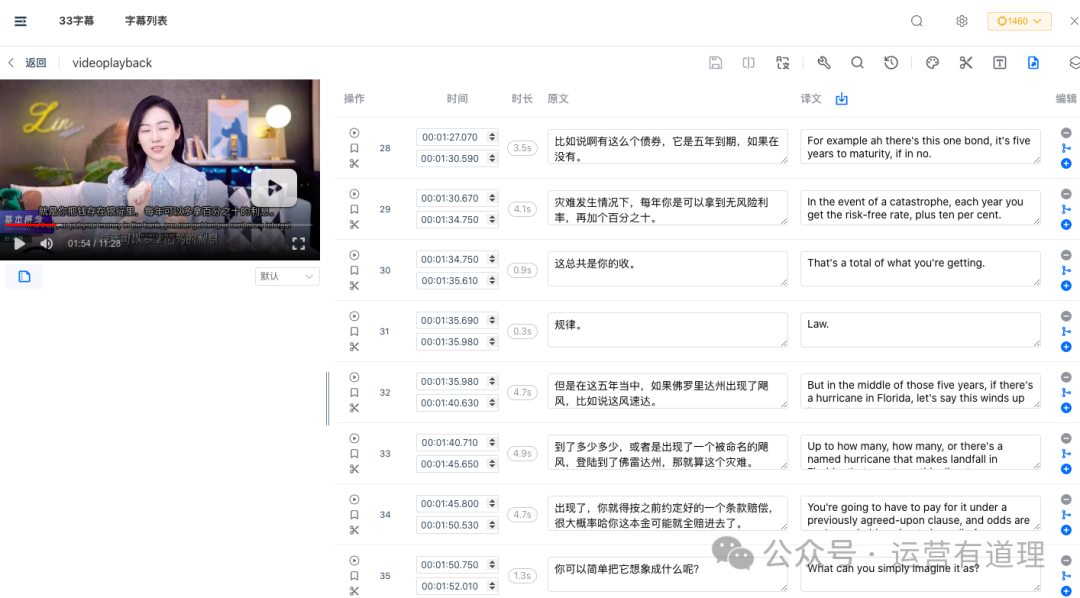The width and height of the screenshot is (1080, 598).
Task: Bookmark subtitle row 30
Action: point(353,269)
